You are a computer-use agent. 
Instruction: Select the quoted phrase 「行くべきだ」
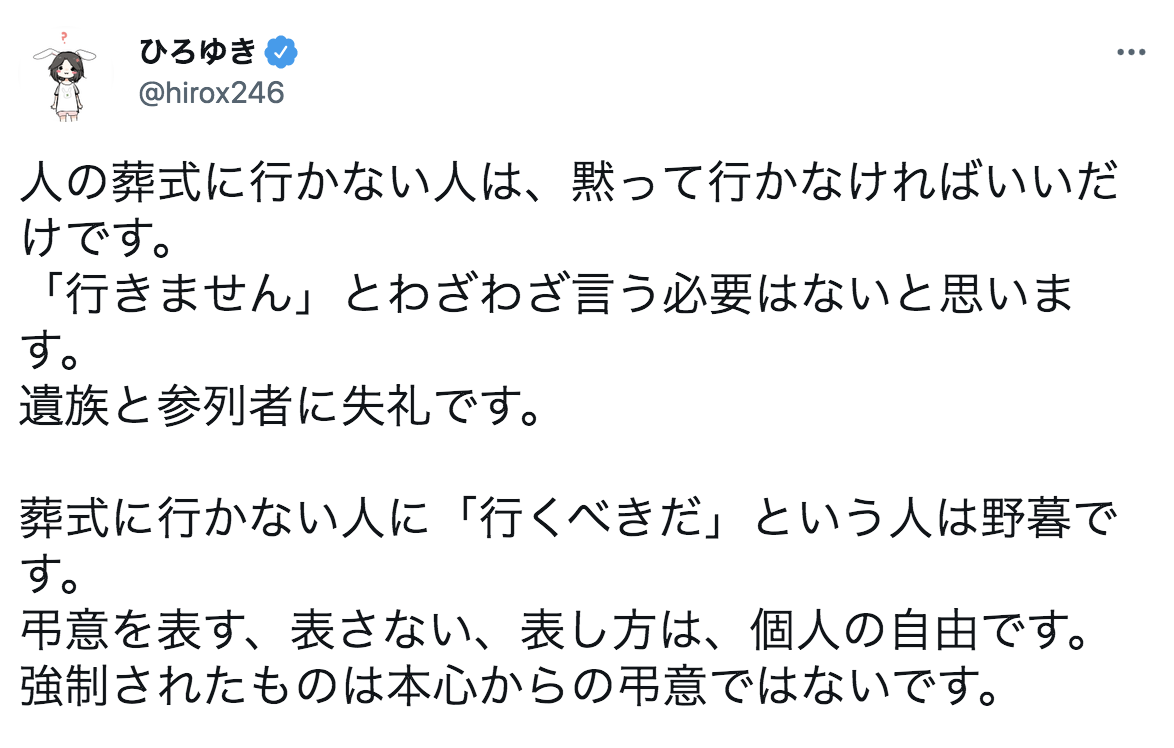(x=592, y=518)
